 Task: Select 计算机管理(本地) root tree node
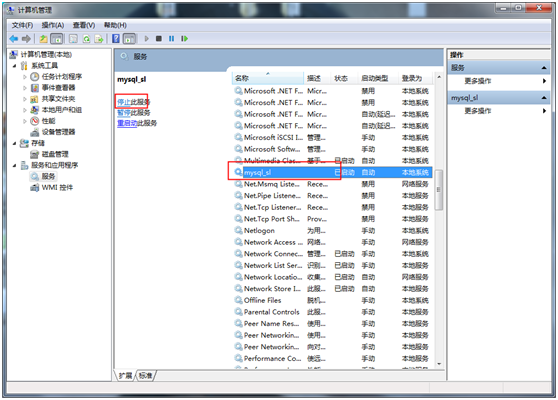click(x=46, y=54)
